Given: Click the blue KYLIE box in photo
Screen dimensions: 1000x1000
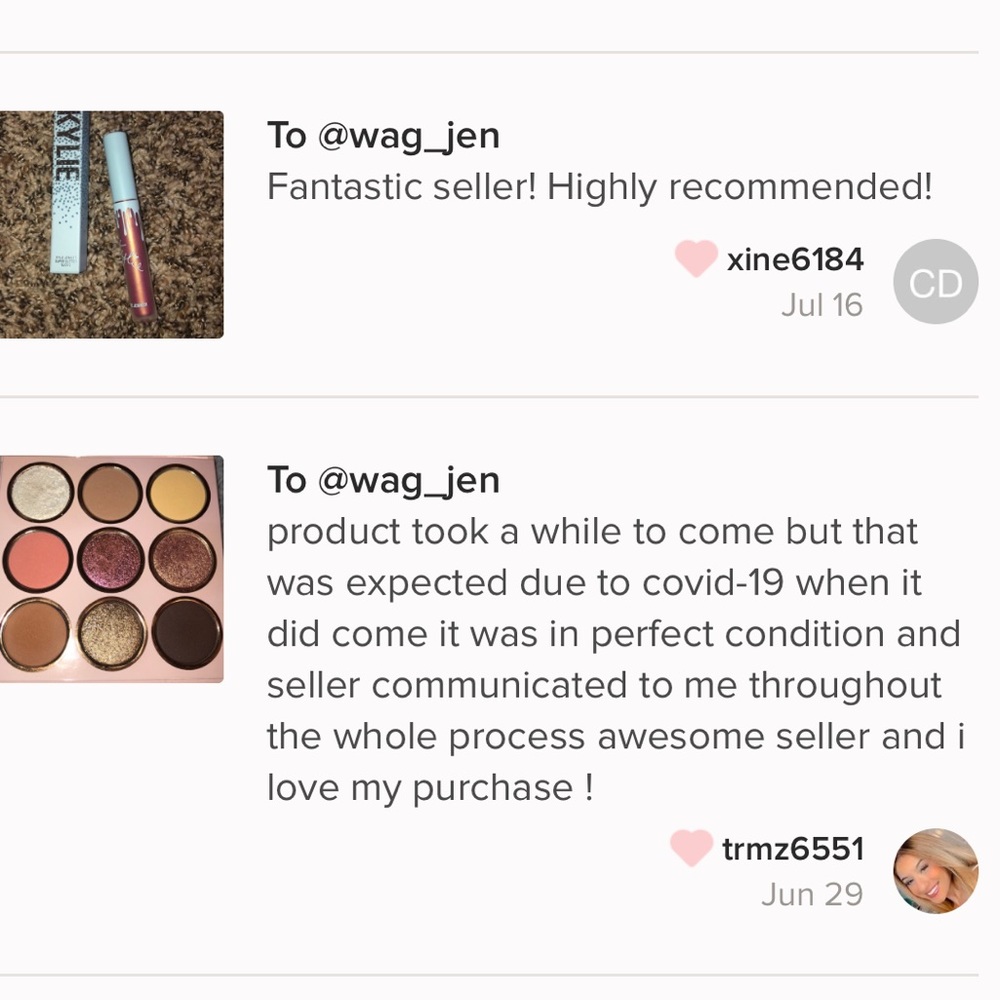Looking at the screenshot, I should (x=70, y=192).
